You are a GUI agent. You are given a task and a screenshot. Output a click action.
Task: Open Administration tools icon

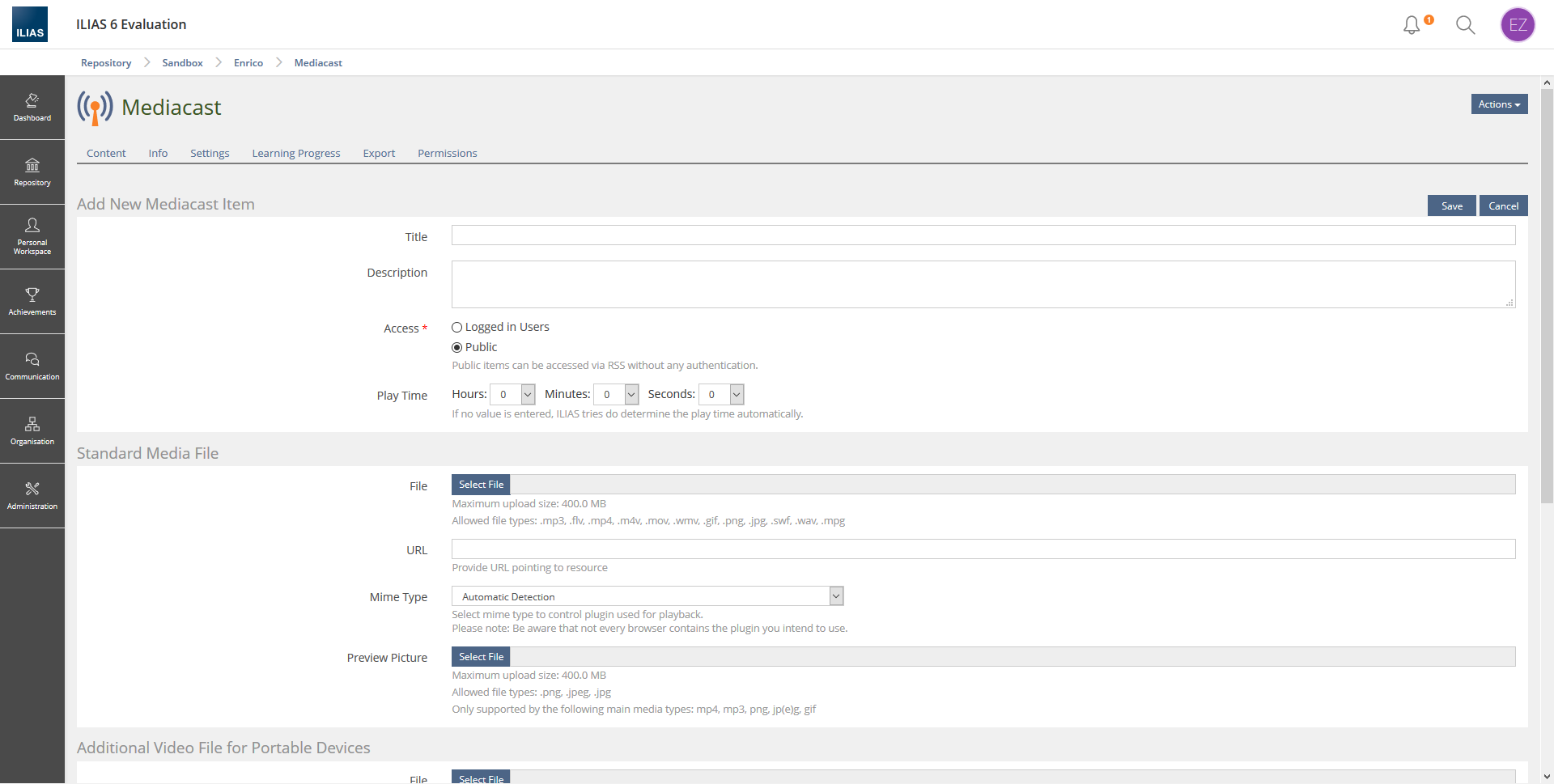32,495
